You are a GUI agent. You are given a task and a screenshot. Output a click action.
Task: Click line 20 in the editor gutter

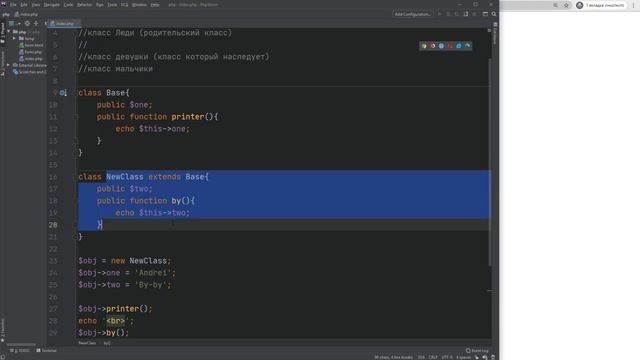tap(53, 224)
